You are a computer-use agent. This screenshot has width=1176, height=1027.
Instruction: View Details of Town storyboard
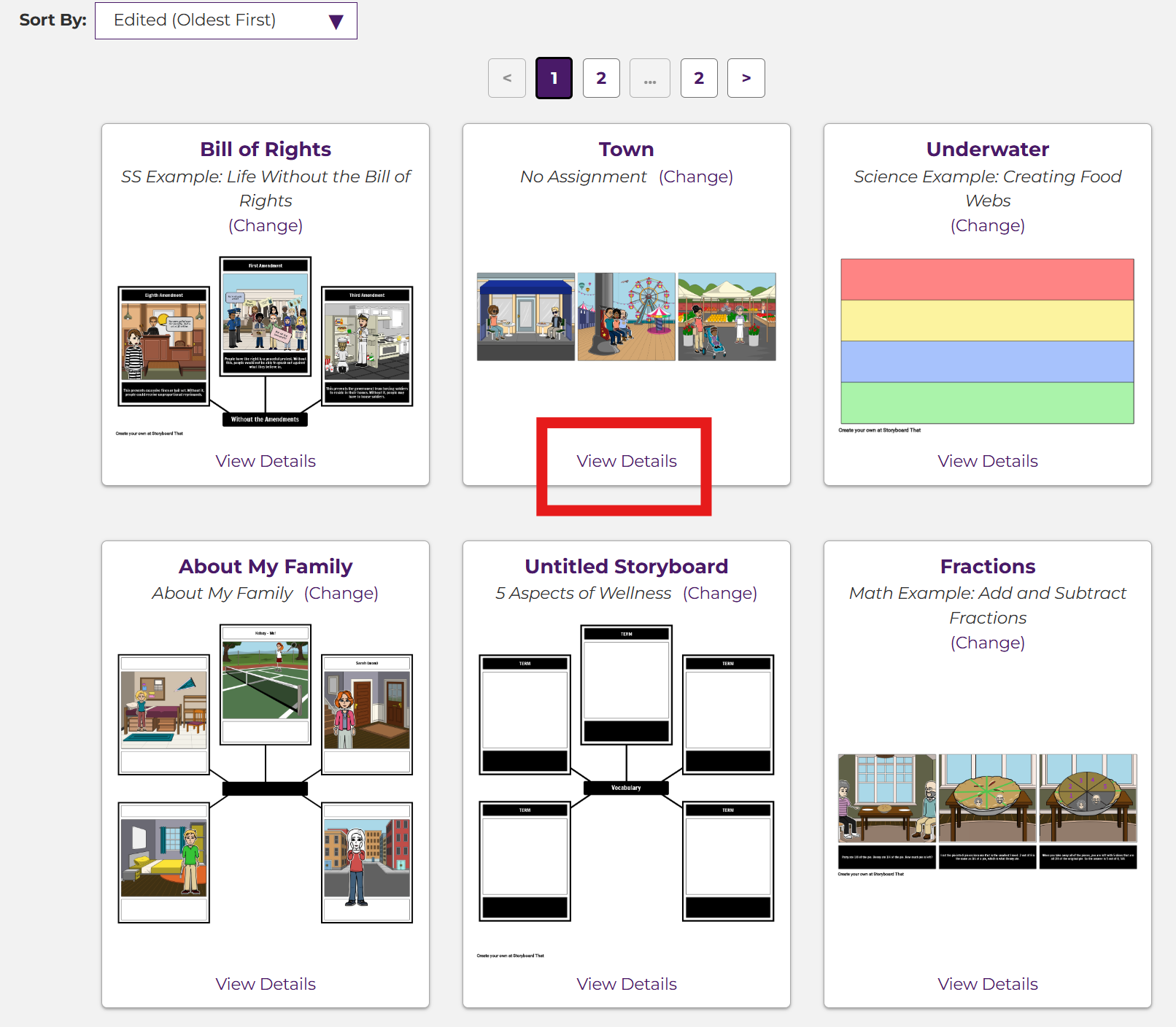[627, 461]
